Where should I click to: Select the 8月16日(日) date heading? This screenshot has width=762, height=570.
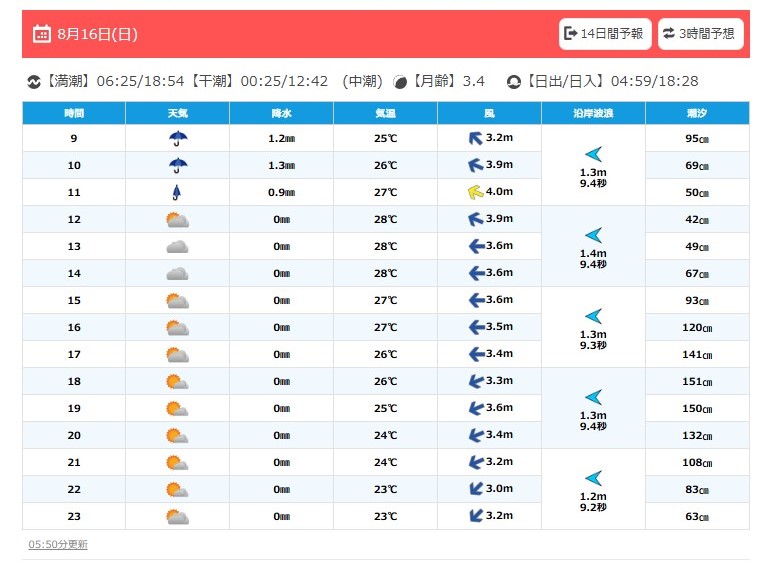pyautogui.click(x=98, y=34)
